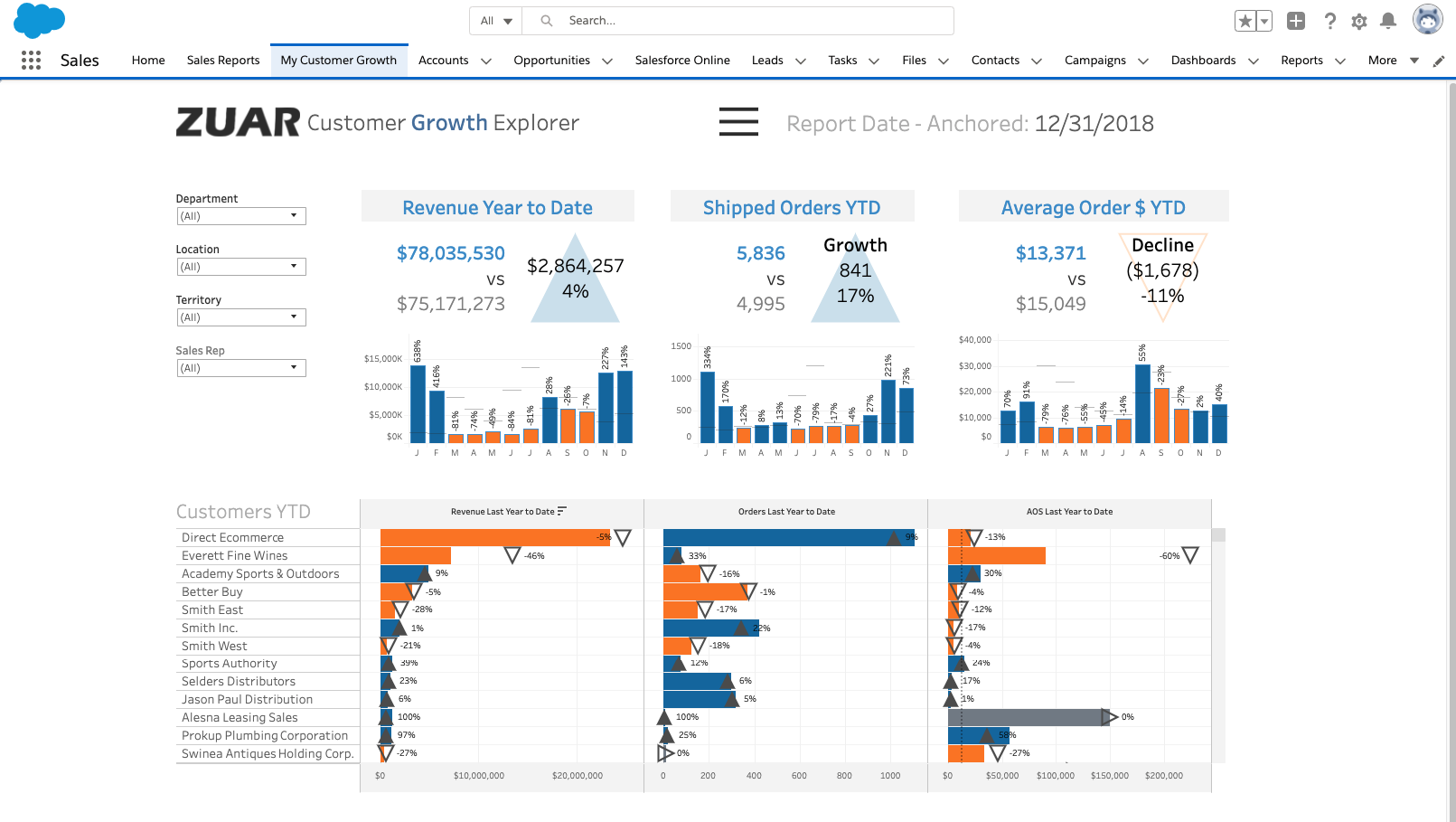Click the Shipped Orders YTD header
Screen dimensions: 1456x822
[x=792, y=207]
